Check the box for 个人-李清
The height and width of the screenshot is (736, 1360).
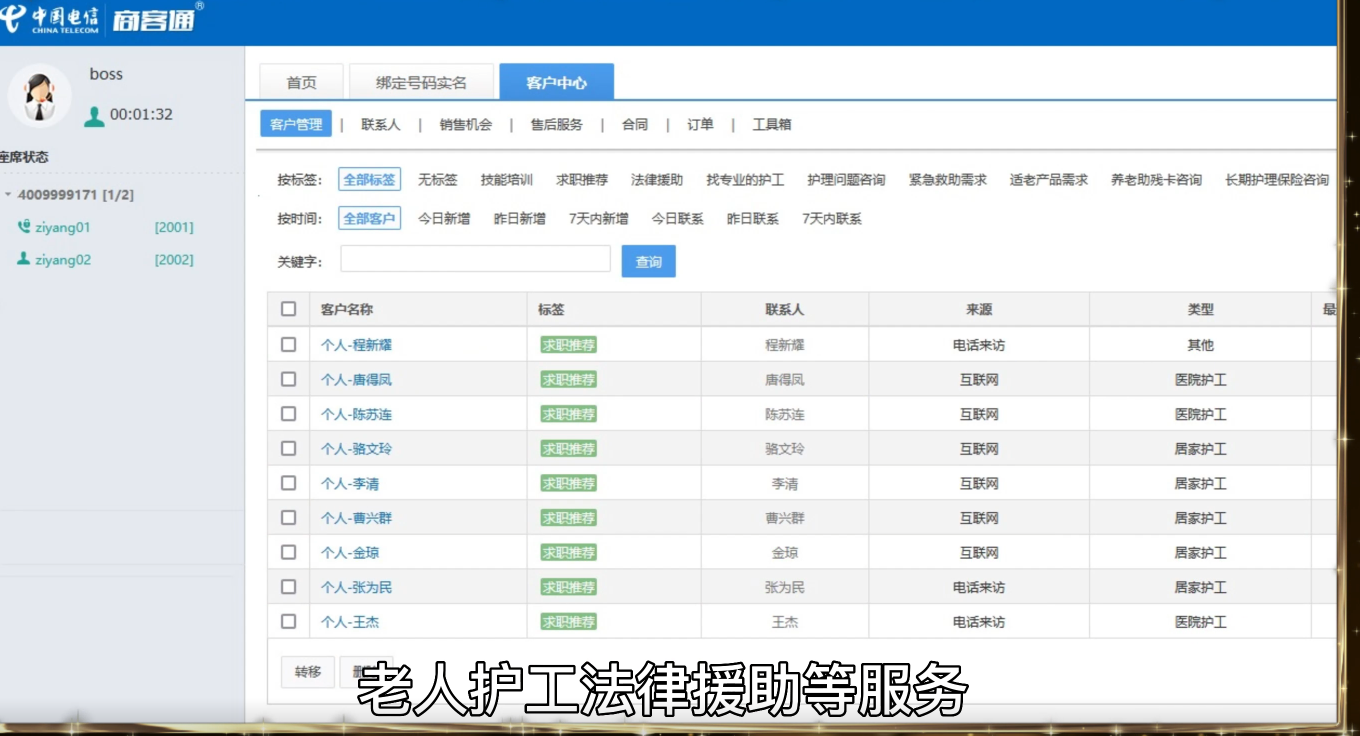288,483
